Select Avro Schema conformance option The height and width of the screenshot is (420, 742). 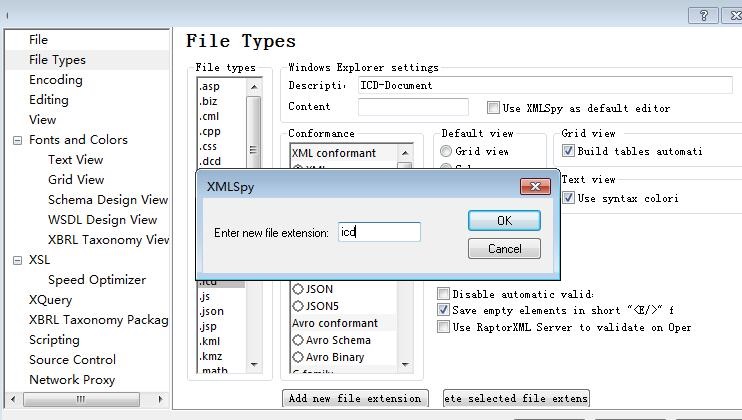pyautogui.click(x=298, y=340)
